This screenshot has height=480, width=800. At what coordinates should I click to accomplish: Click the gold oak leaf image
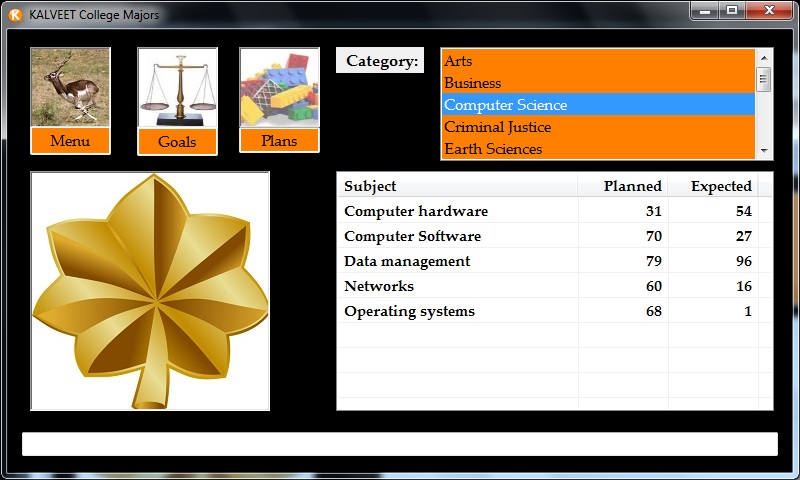click(150, 291)
